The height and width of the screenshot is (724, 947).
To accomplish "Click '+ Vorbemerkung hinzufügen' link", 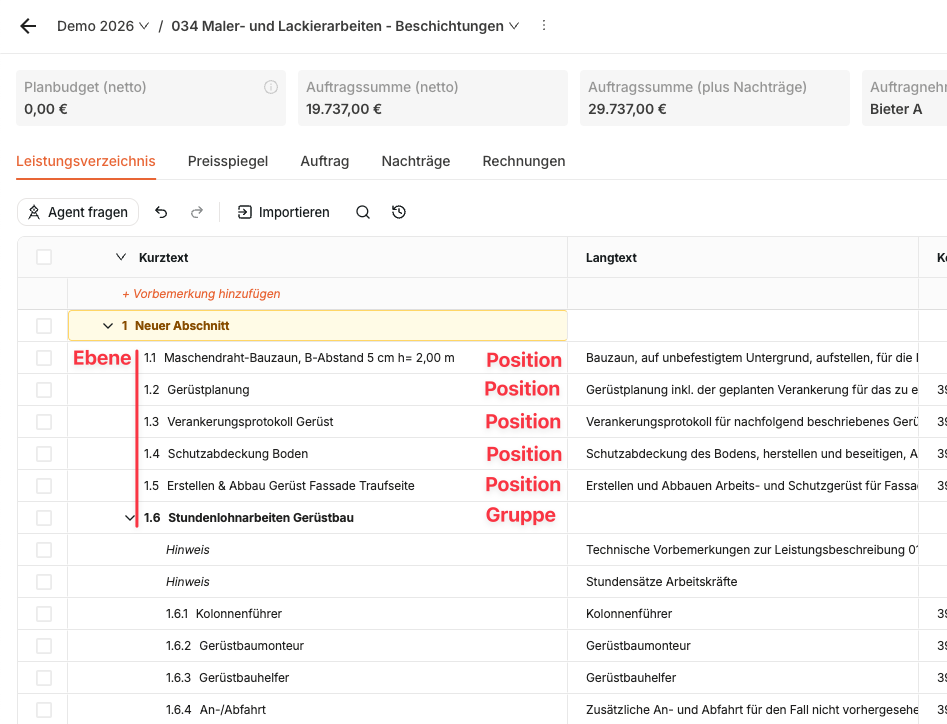I will coord(201,294).
